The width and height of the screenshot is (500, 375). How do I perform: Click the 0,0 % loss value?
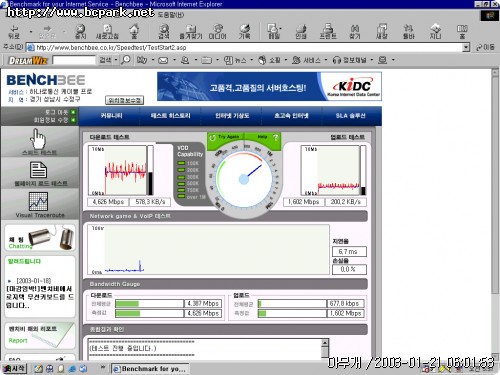(349, 269)
